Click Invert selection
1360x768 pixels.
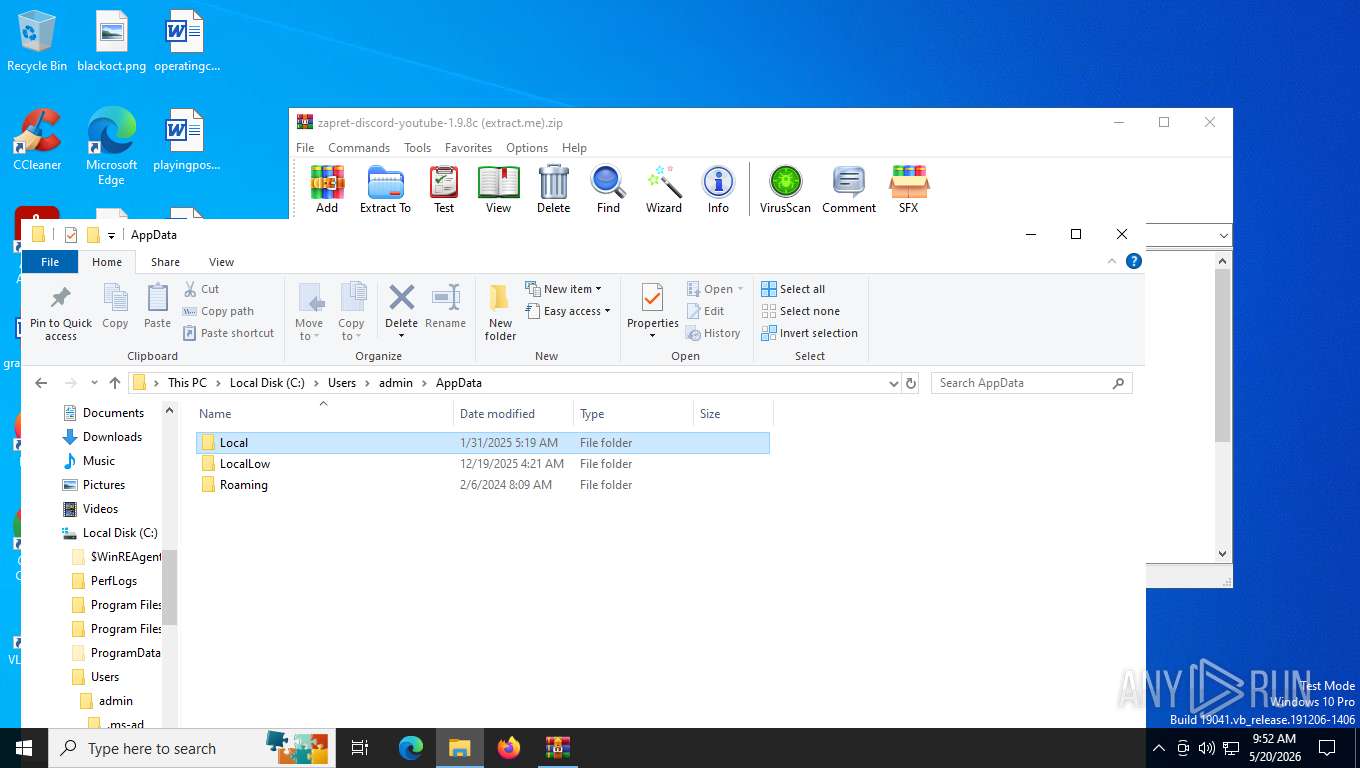[810, 333]
